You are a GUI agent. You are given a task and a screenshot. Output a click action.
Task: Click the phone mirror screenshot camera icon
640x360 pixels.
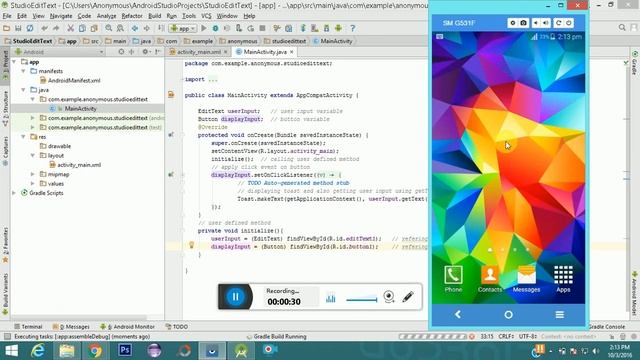pyautogui.click(x=523, y=23)
